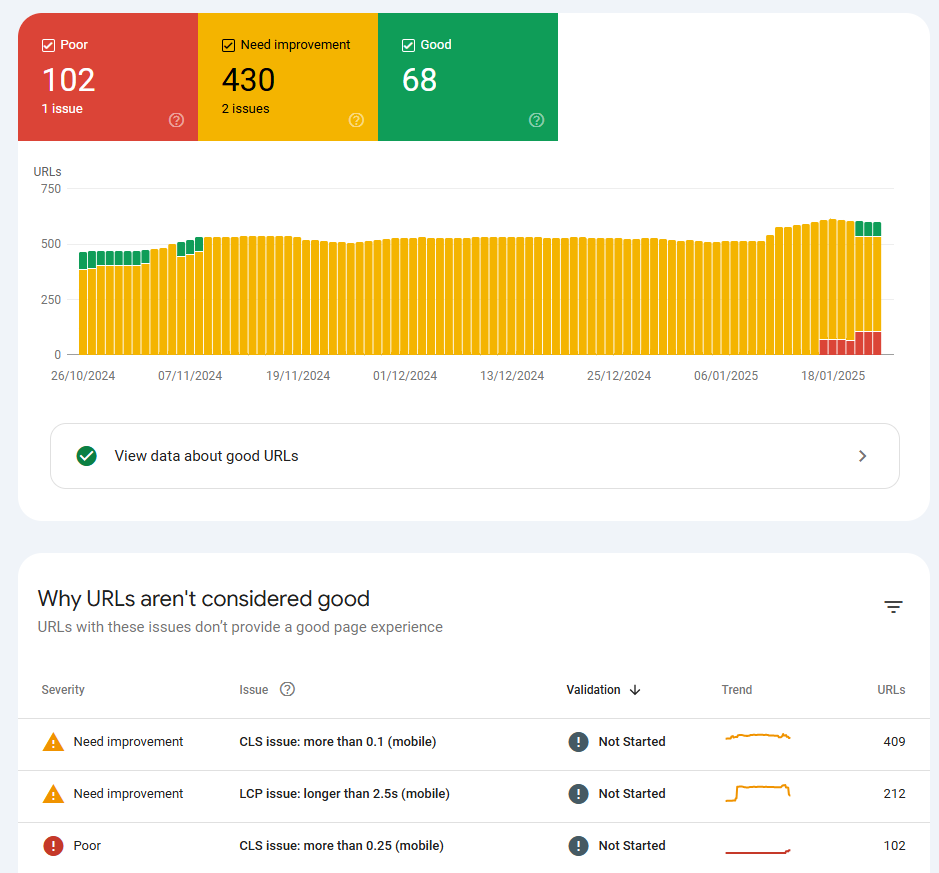Screen dimensions: 939x873
Task: Open the filter icon in Why URLs aren't considered good
Action: (x=893, y=606)
